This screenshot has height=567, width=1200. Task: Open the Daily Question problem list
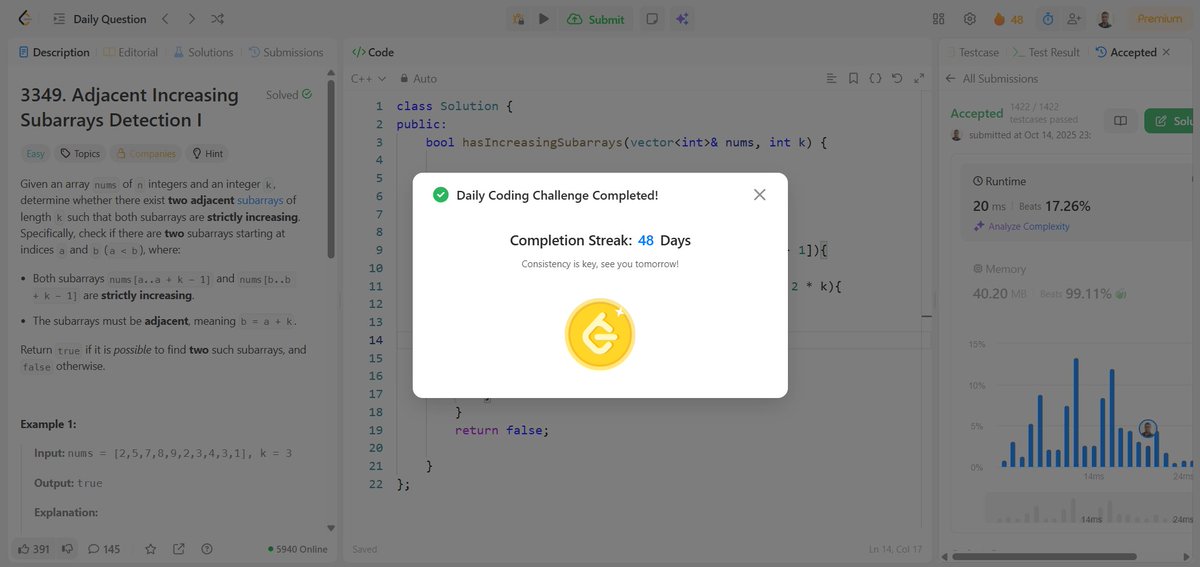tap(99, 19)
